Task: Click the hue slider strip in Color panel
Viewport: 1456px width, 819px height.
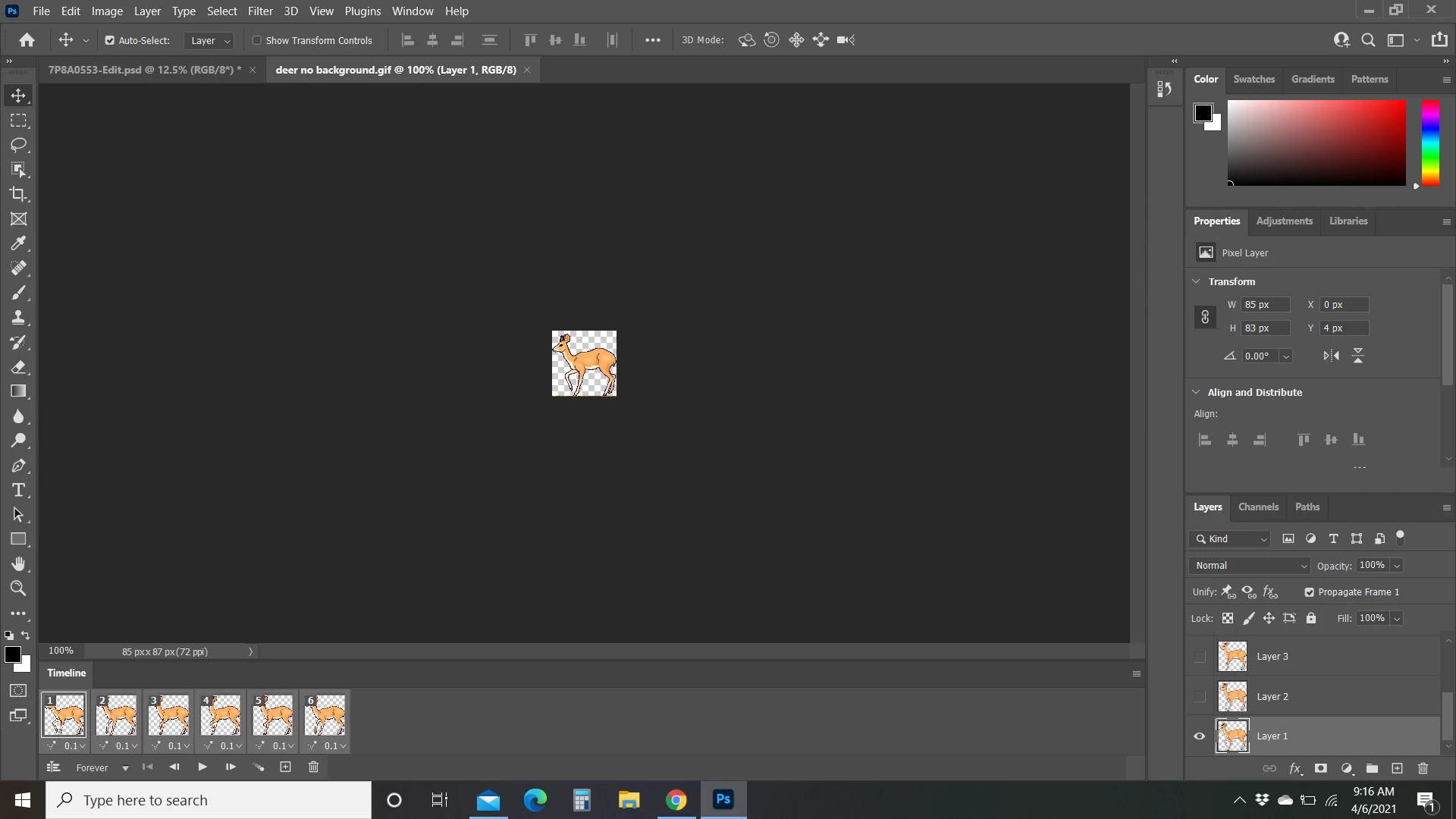Action: pos(1430,143)
